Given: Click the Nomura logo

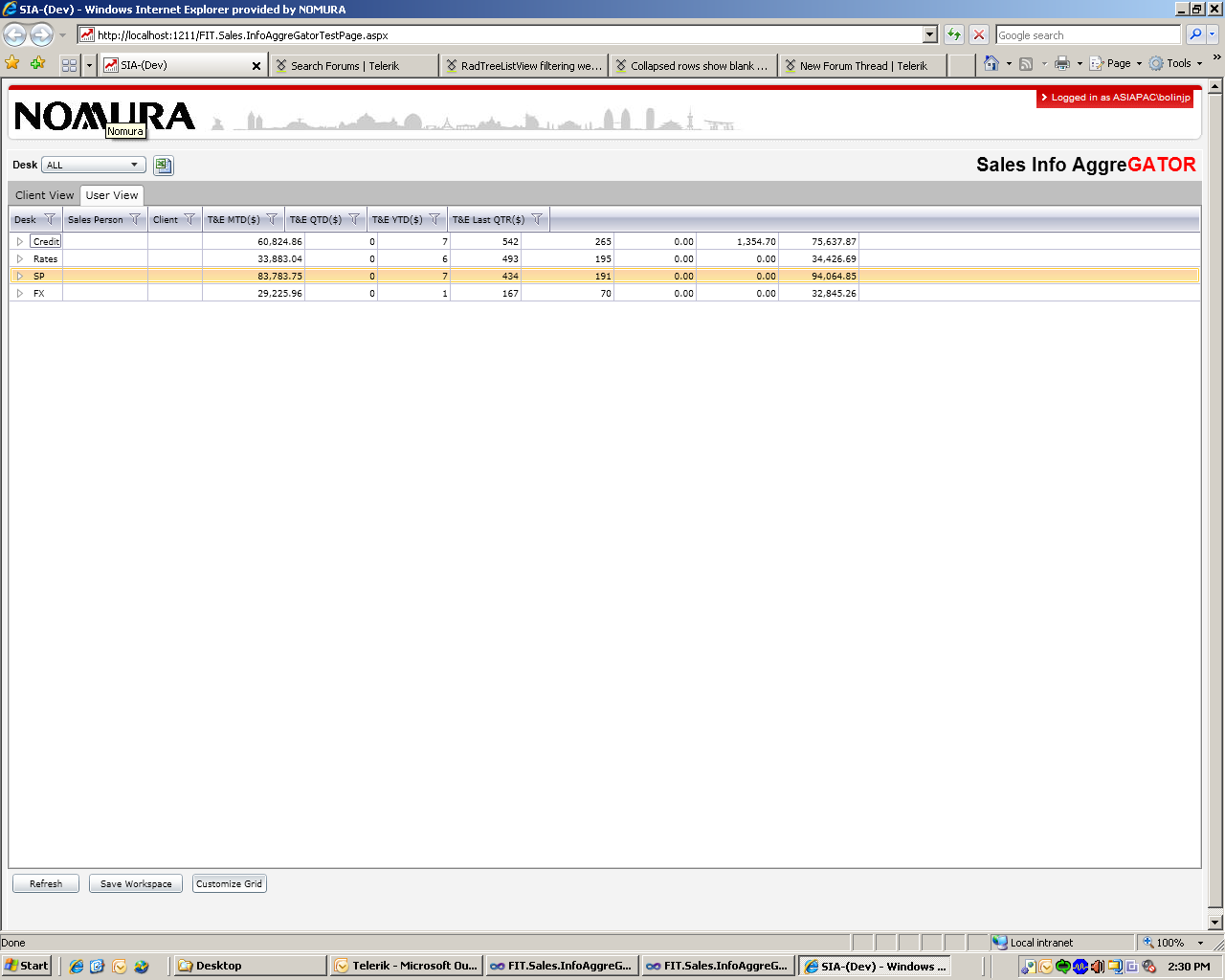Looking at the screenshot, I should tap(105, 116).
